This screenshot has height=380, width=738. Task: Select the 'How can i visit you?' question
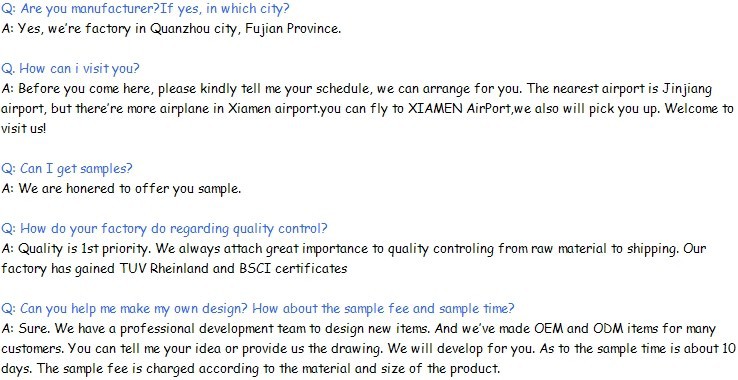(70, 69)
